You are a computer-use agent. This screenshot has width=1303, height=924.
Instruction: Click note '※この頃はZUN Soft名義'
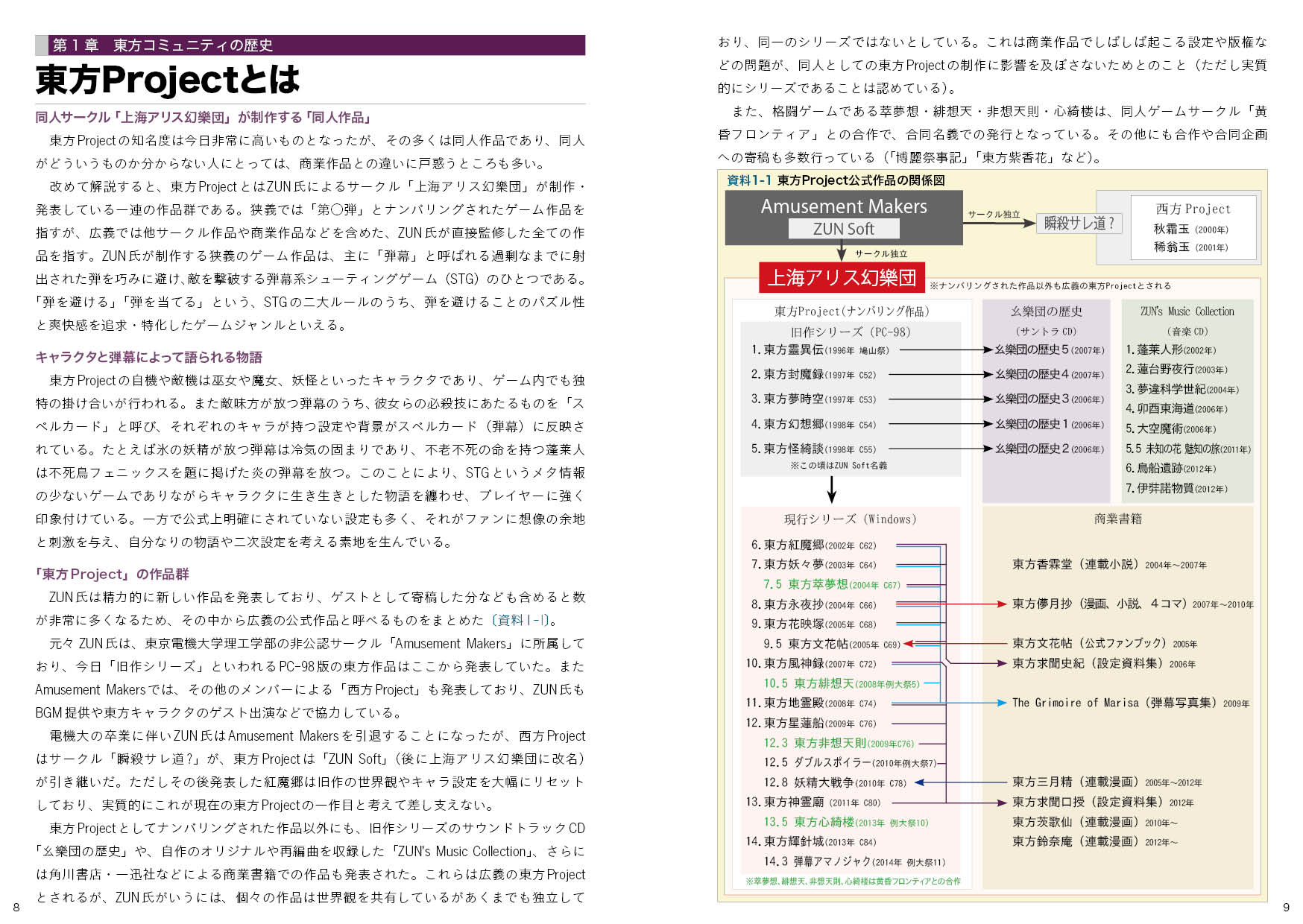click(x=839, y=466)
